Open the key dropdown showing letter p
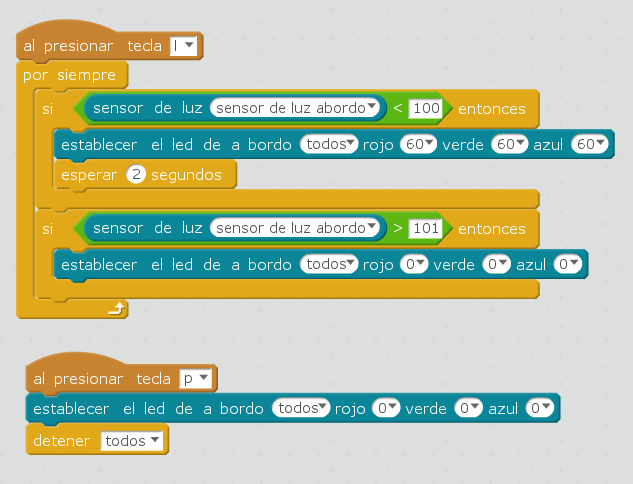This screenshot has height=484, width=633. tap(195, 378)
